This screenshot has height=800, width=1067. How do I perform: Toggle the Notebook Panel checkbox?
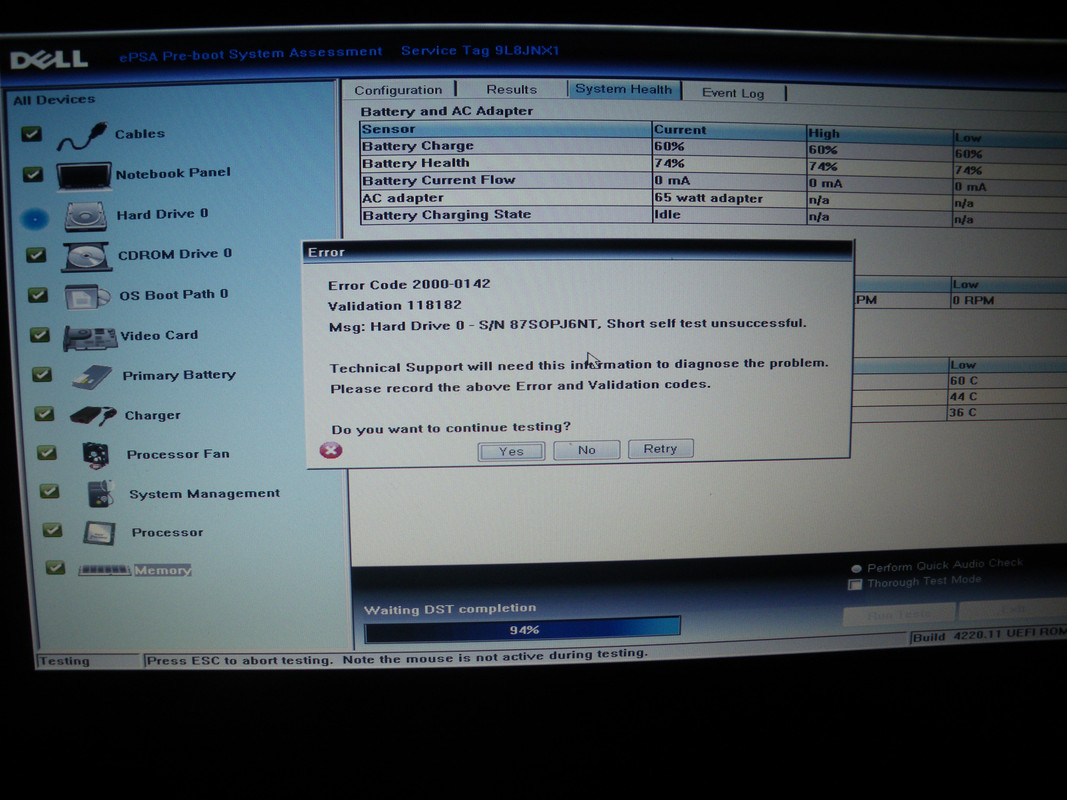(x=33, y=175)
